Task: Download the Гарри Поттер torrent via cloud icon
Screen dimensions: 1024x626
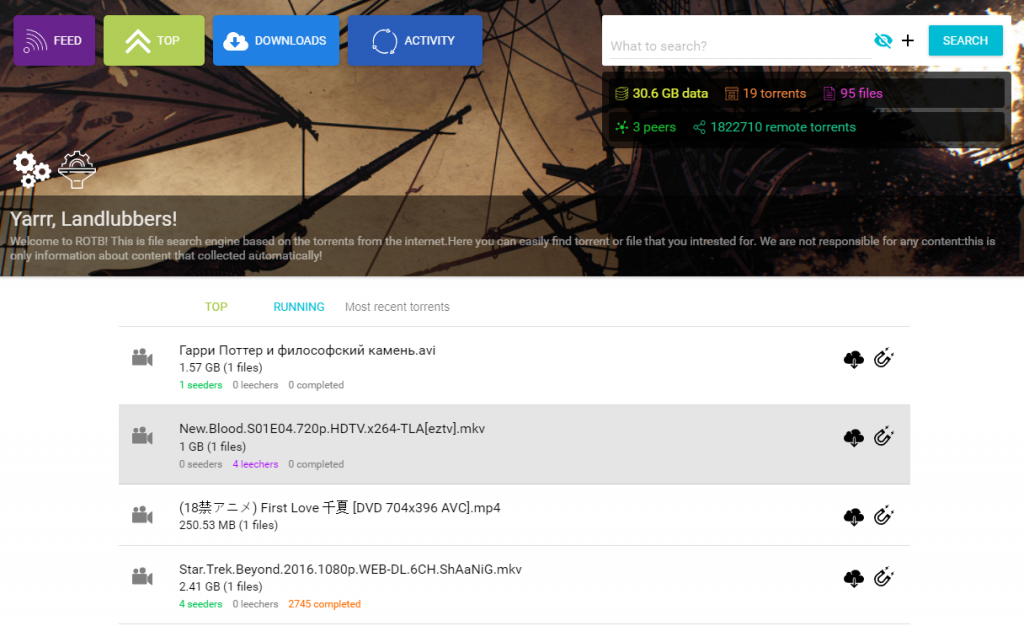Action: click(853, 359)
